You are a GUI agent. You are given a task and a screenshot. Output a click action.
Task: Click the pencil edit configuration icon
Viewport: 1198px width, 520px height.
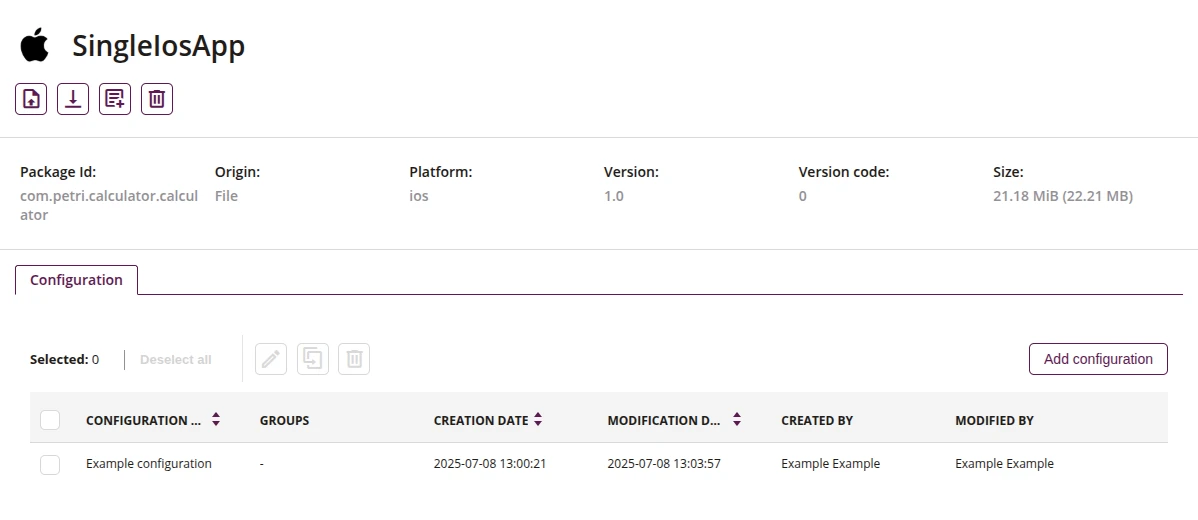[x=271, y=359]
